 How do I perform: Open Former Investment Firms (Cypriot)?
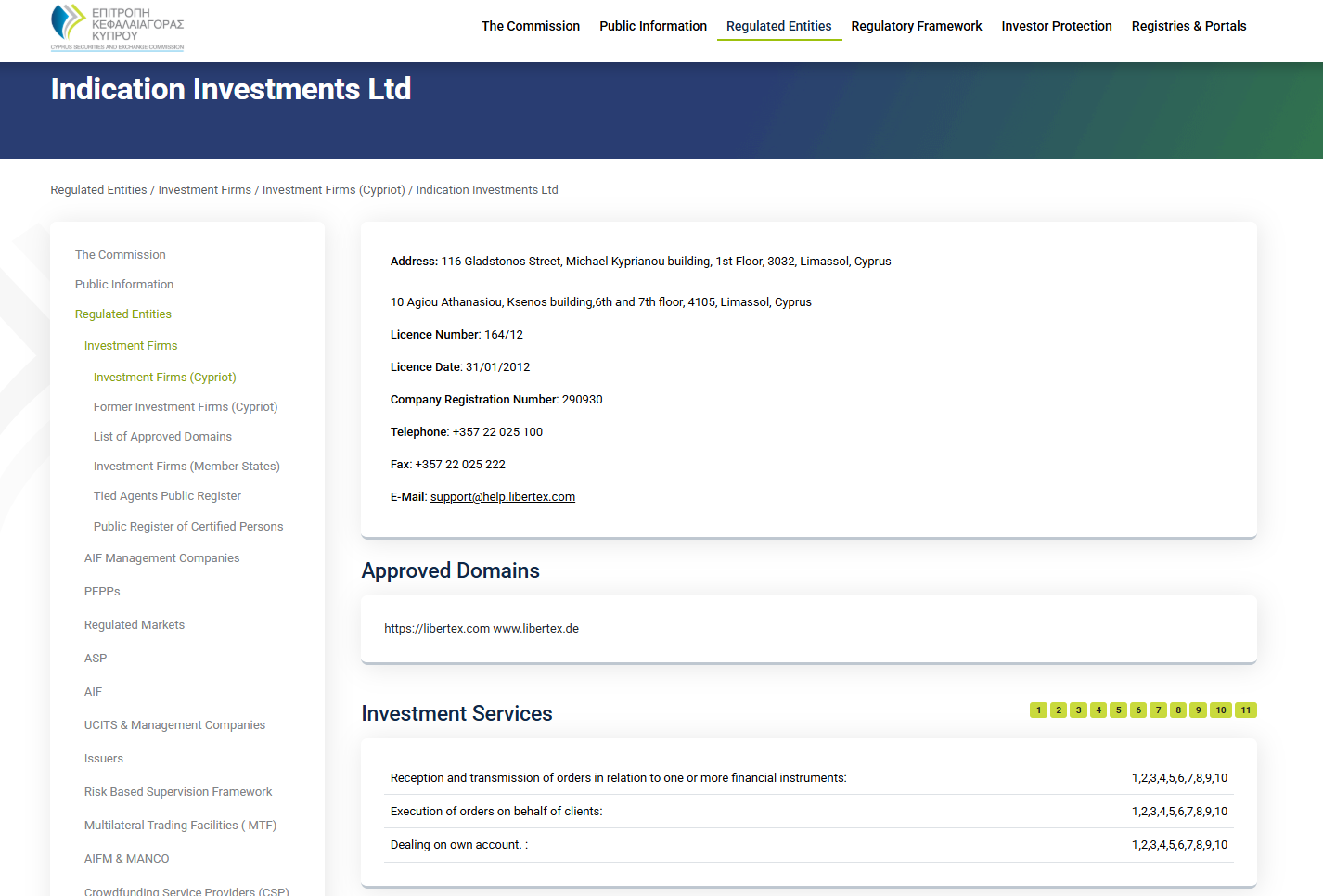pyautogui.click(x=186, y=407)
